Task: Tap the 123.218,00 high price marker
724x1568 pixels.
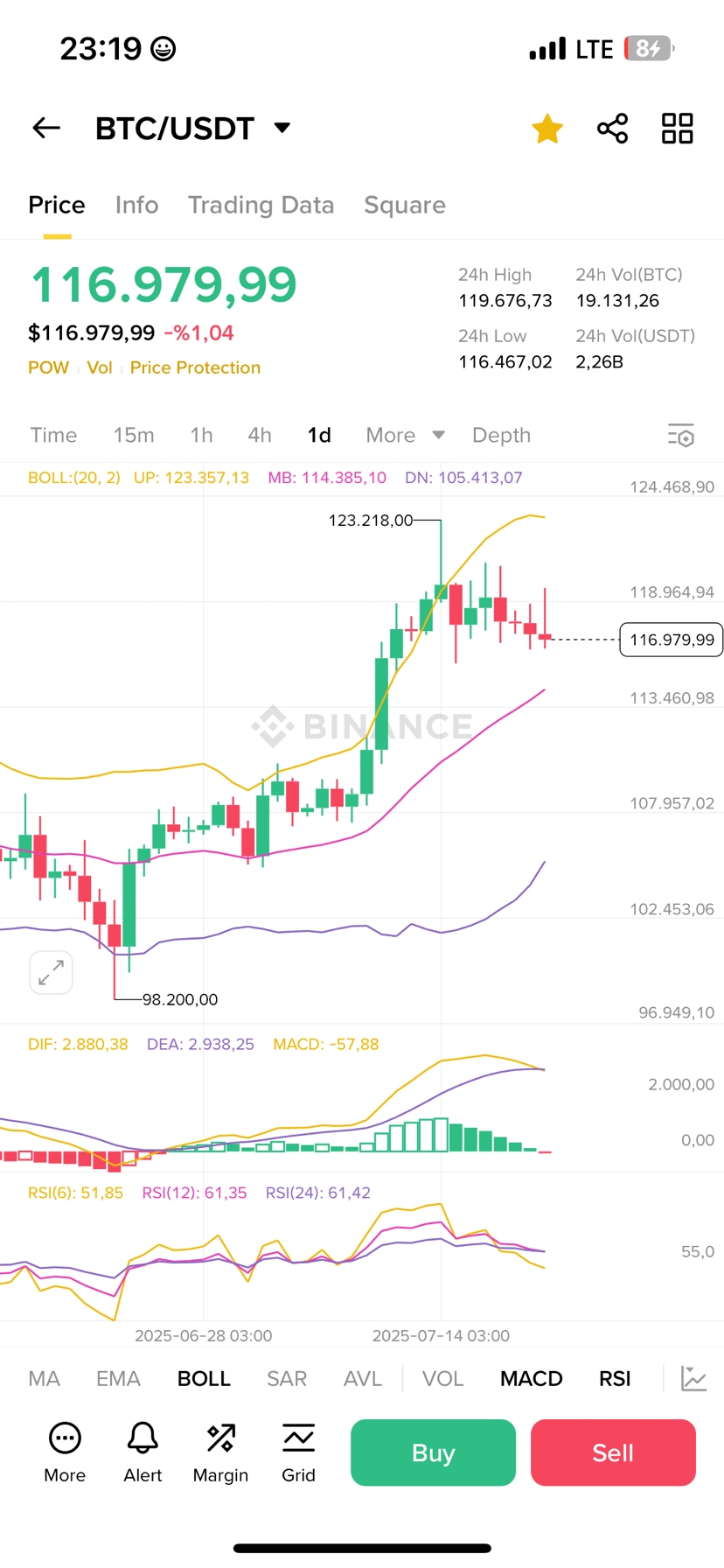Action: 371,520
